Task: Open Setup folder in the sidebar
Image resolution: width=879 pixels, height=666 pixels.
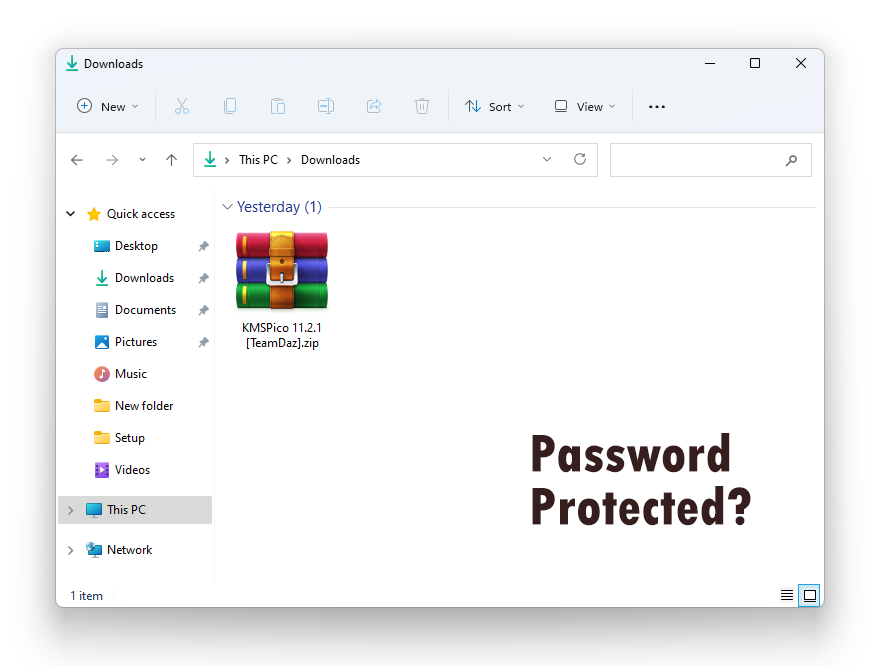Action: click(x=129, y=438)
